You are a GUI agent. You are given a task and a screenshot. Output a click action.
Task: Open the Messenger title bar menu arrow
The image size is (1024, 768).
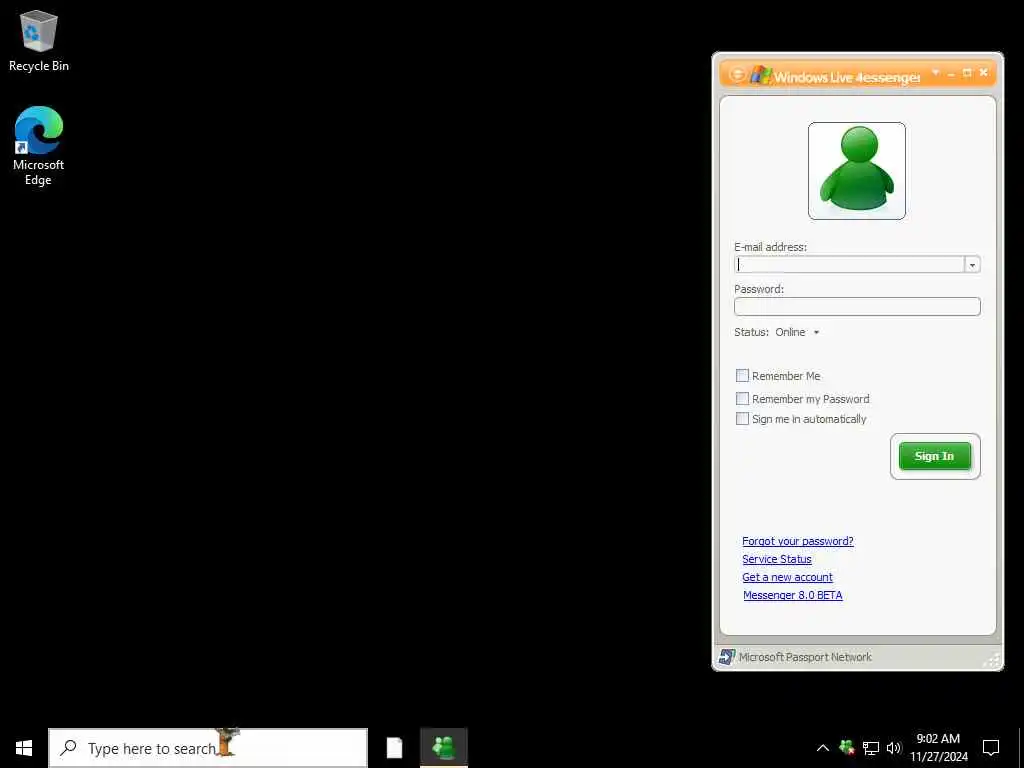(936, 72)
